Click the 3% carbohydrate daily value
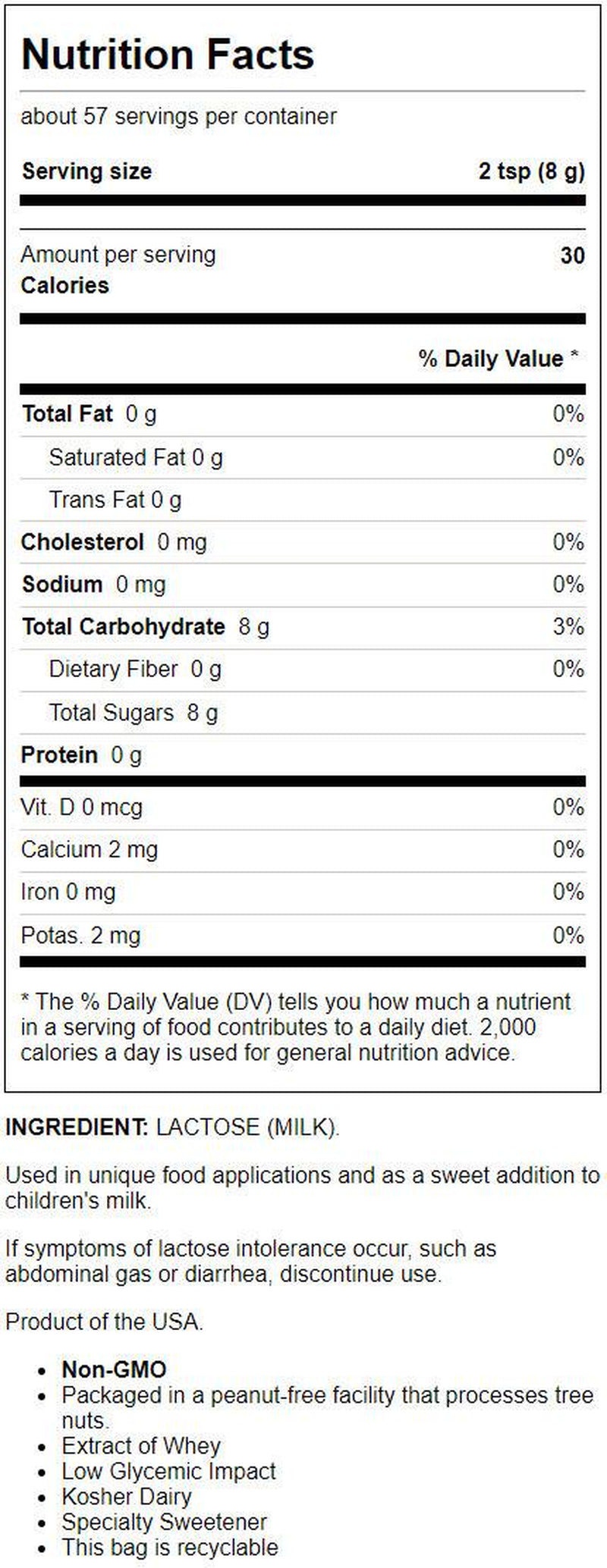This screenshot has width=607, height=1568. click(x=568, y=627)
